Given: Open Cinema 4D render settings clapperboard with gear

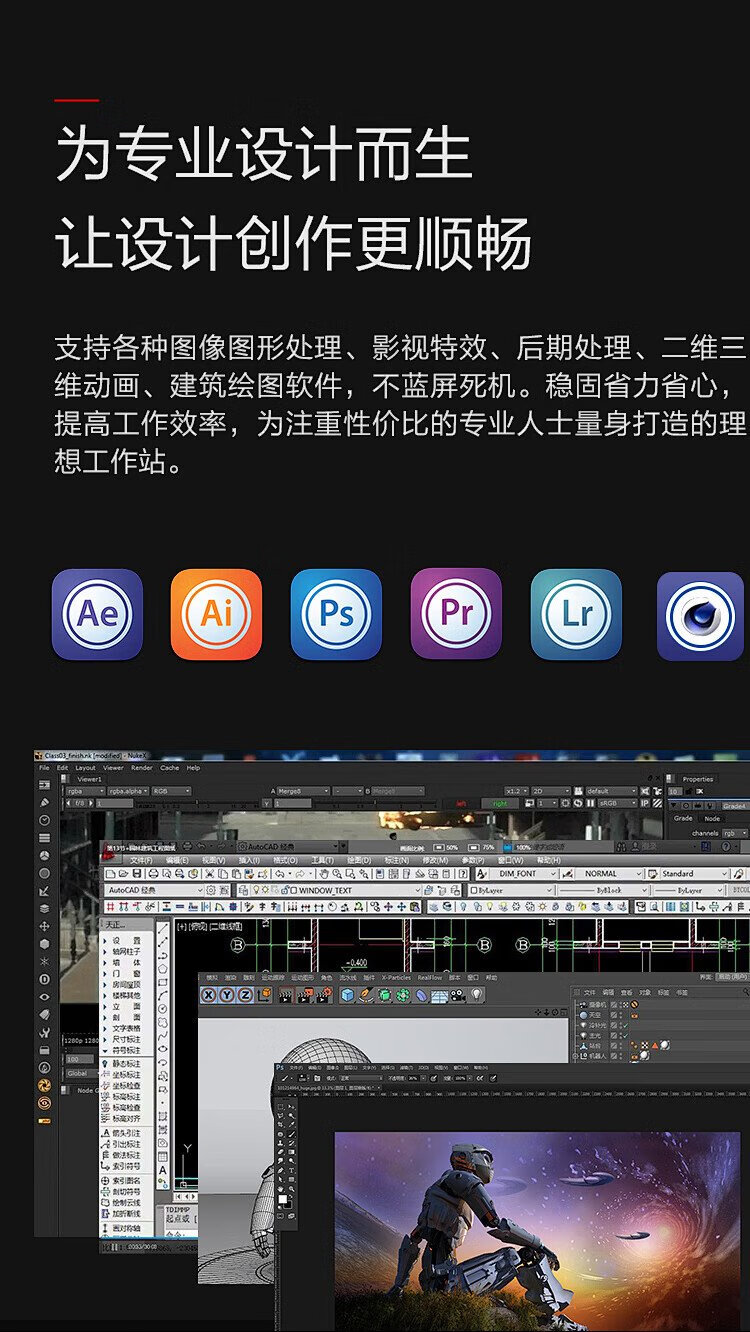Looking at the screenshot, I should pyautogui.click(x=323, y=995).
